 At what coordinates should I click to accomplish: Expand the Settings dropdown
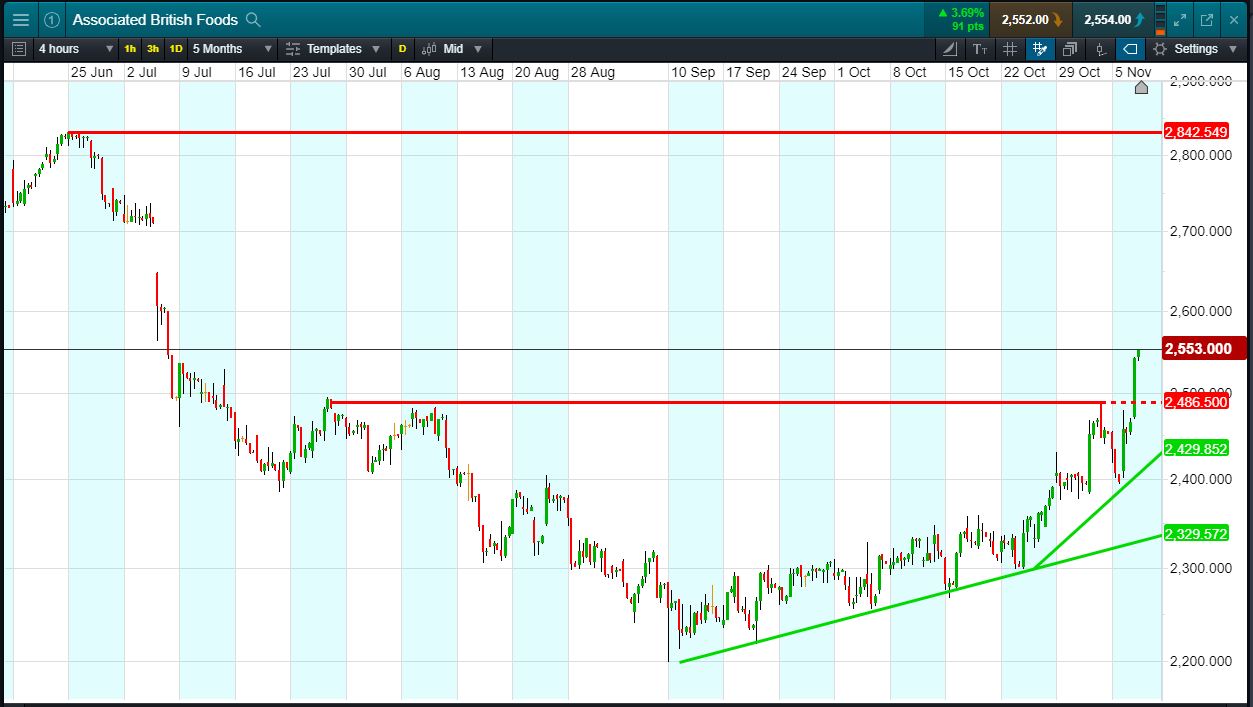click(x=1195, y=48)
